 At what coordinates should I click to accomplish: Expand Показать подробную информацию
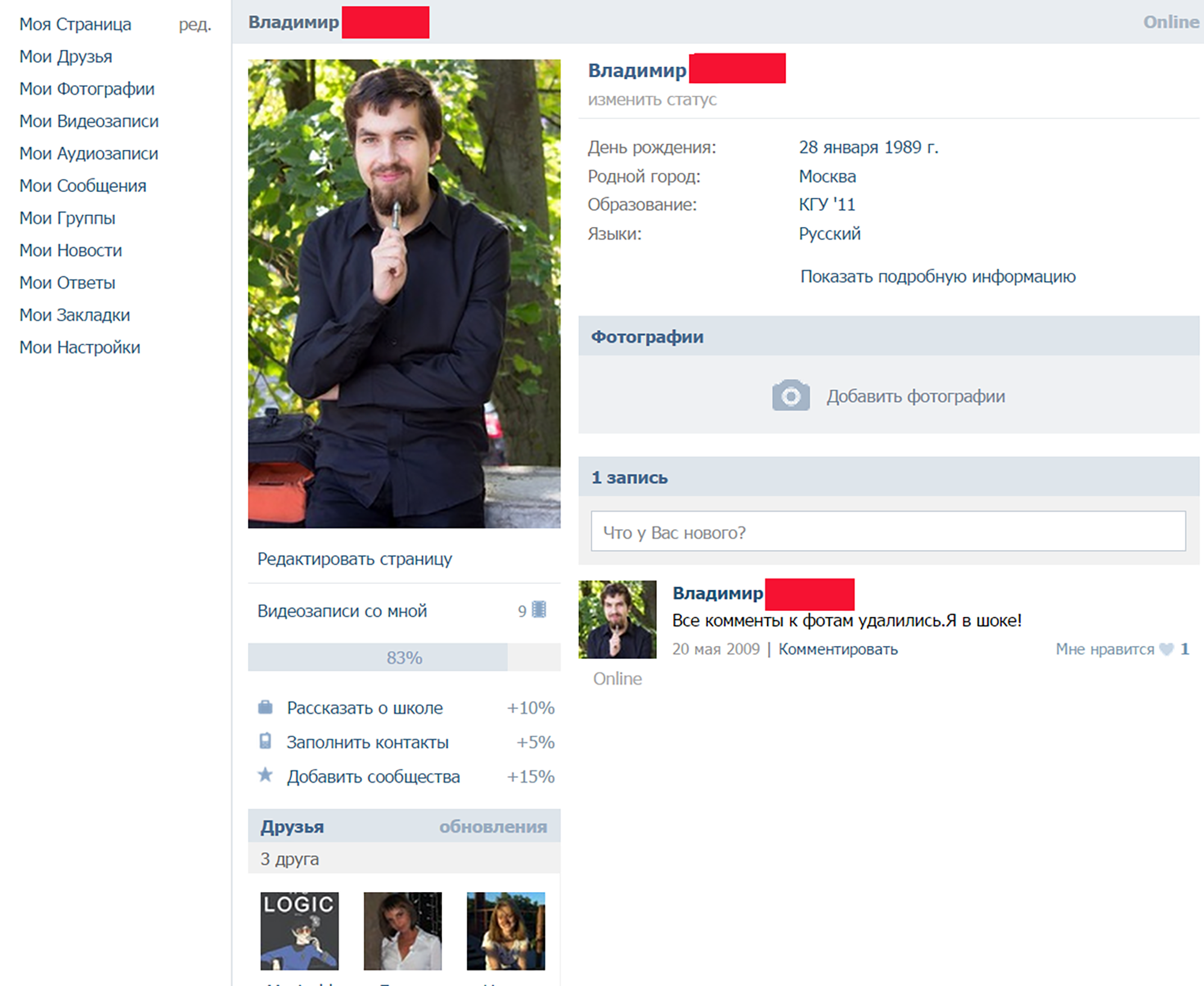coord(937,276)
